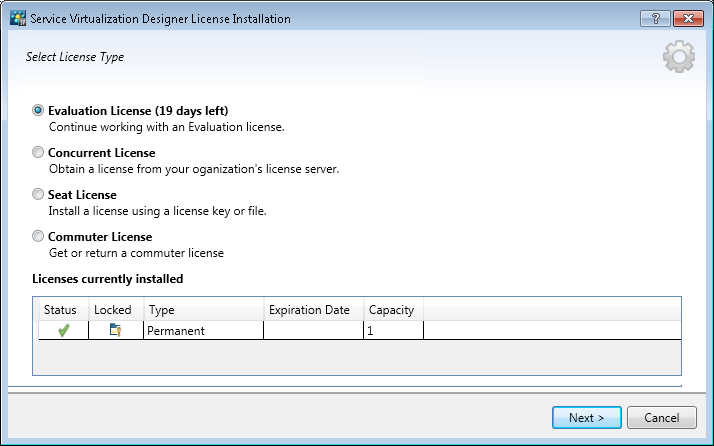Sort licenses by Type column
This screenshot has width=714, height=446.
click(x=162, y=310)
